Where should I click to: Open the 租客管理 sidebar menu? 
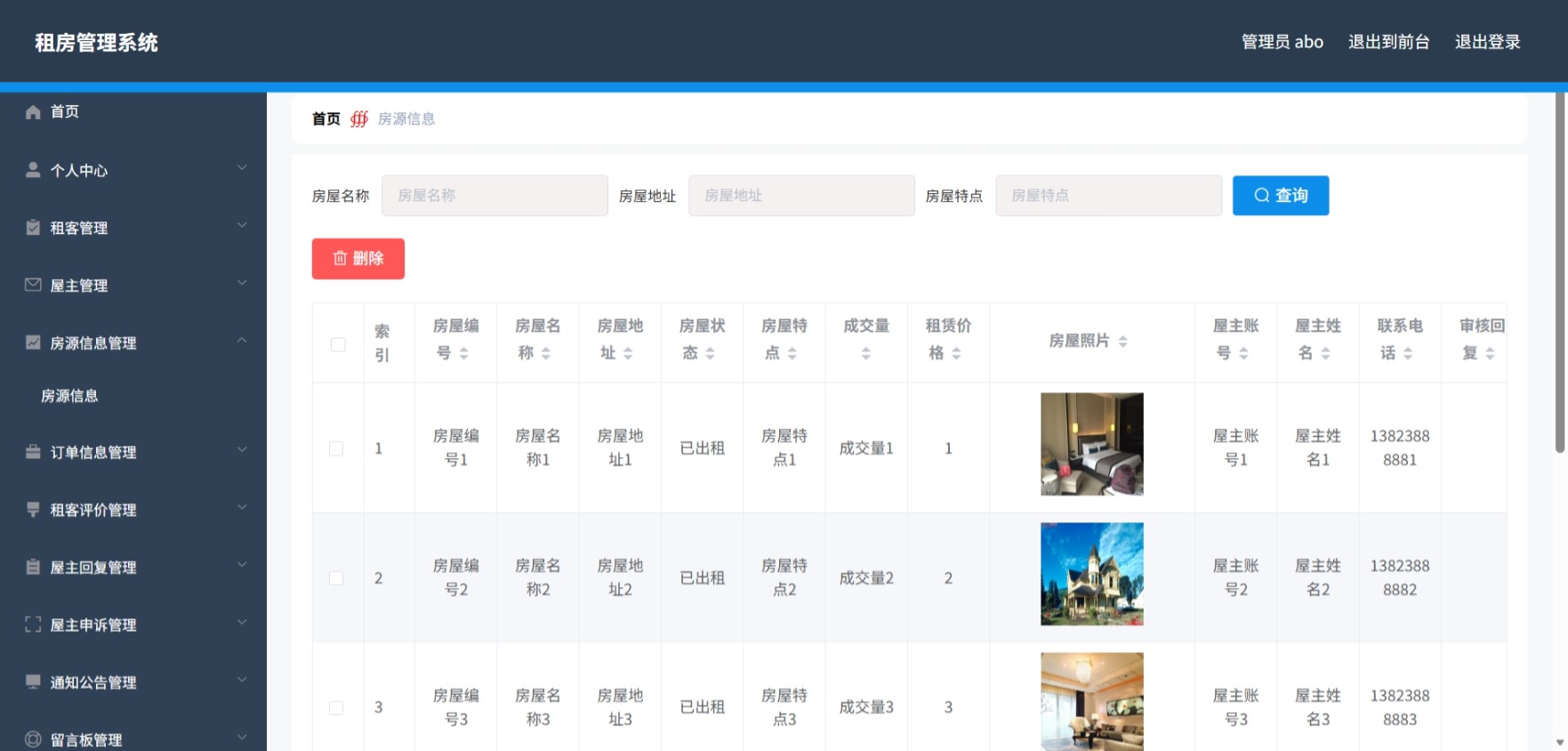click(133, 228)
